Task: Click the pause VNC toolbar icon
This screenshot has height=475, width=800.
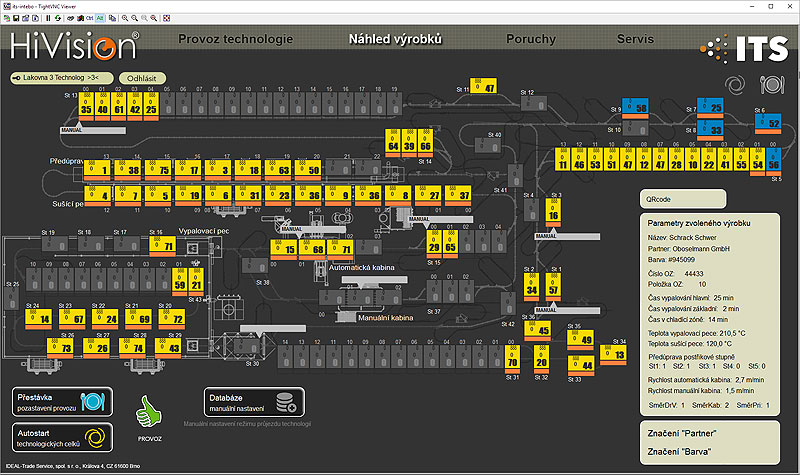Action: click(x=49, y=18)
